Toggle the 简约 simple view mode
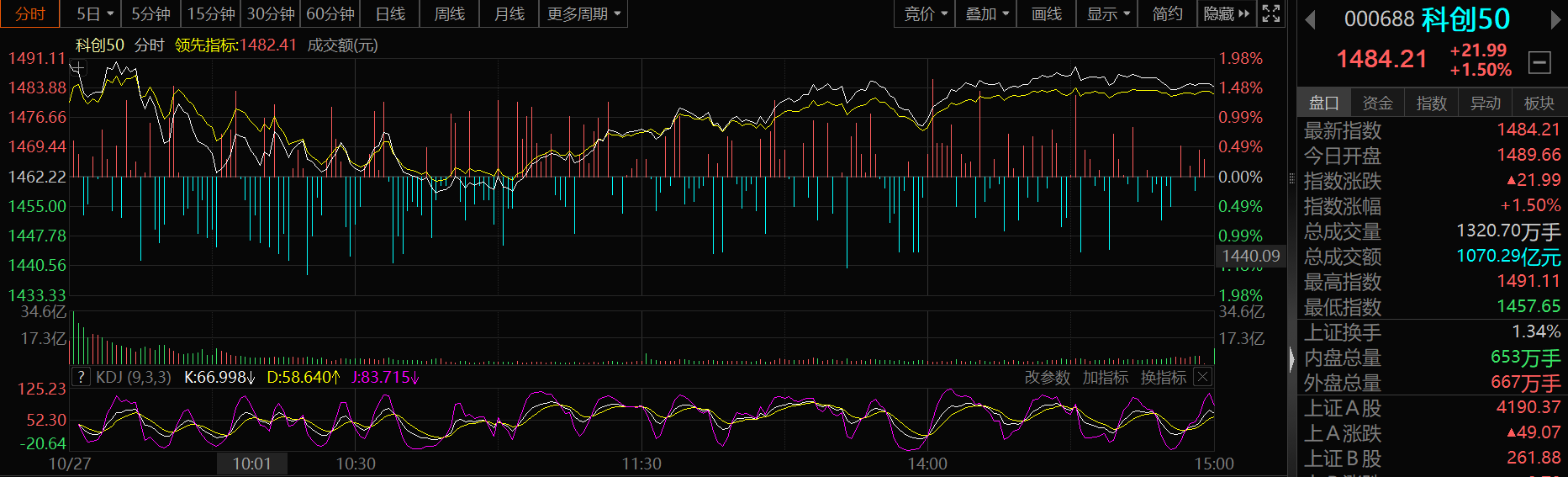Screen dimensions: 1568x477 [x=1167, y=13]
